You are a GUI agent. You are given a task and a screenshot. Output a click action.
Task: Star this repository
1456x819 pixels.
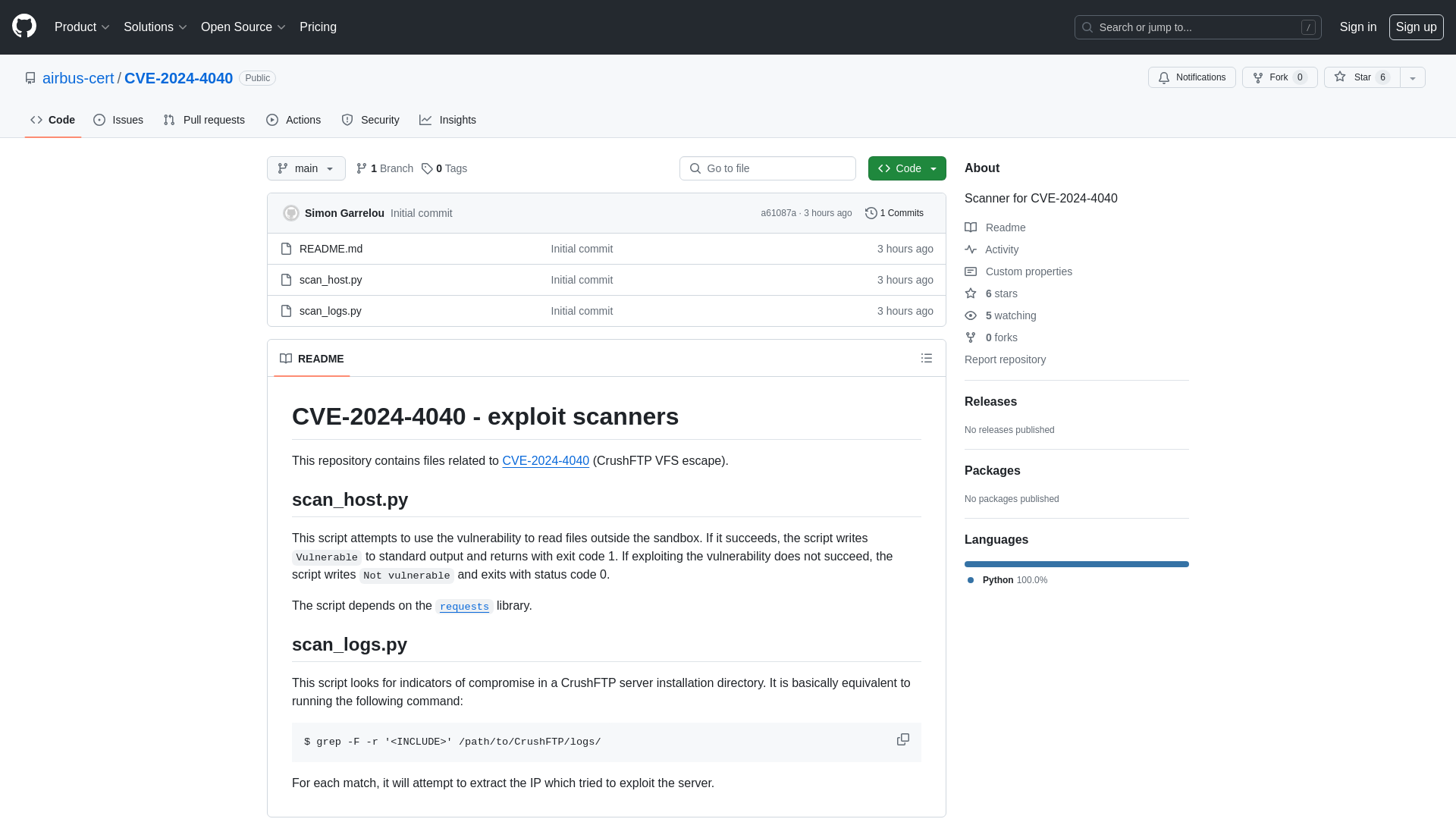point(1362,77)
